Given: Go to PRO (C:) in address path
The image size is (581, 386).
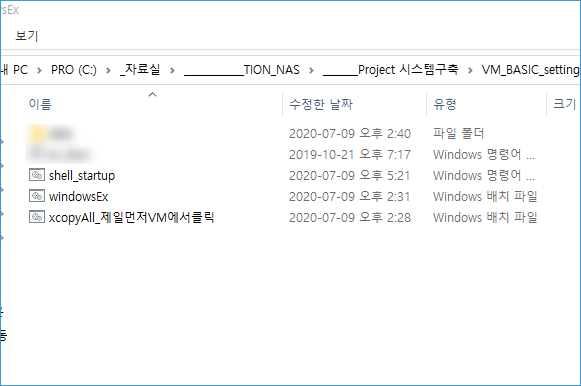Looking at the screenshot, I should coord(74,70).
